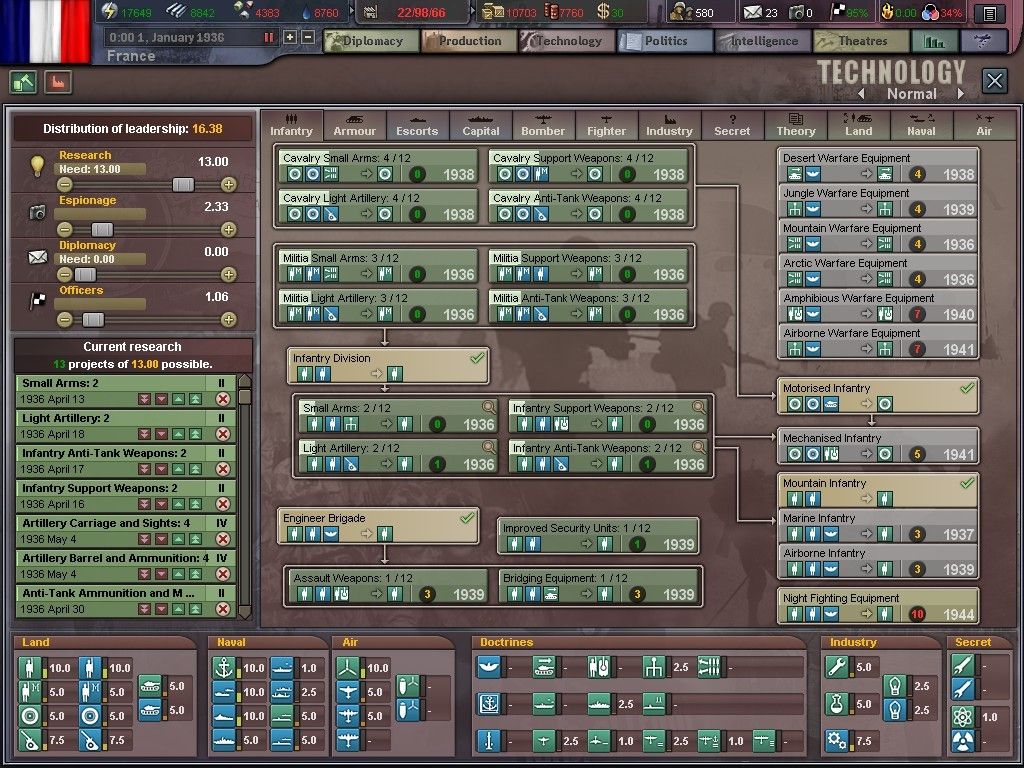Click the atom icon in Secret panel

click(963, 716)
